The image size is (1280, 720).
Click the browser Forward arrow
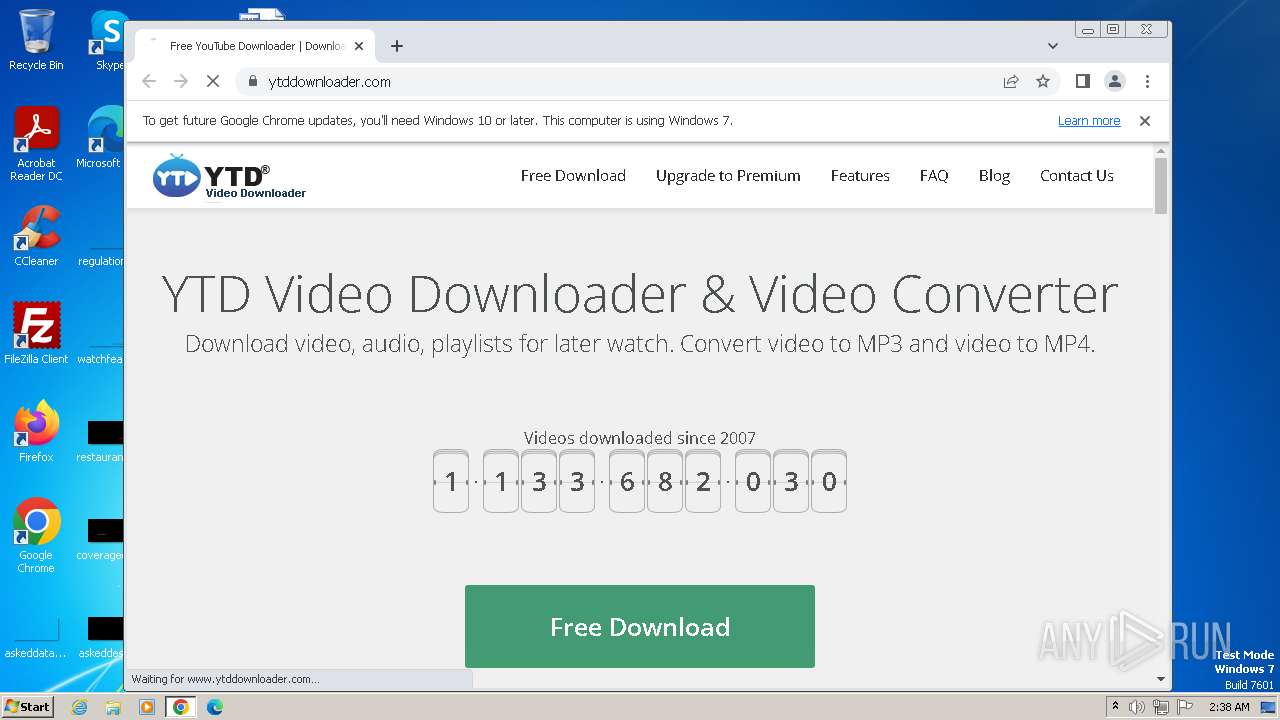point(181,81)
